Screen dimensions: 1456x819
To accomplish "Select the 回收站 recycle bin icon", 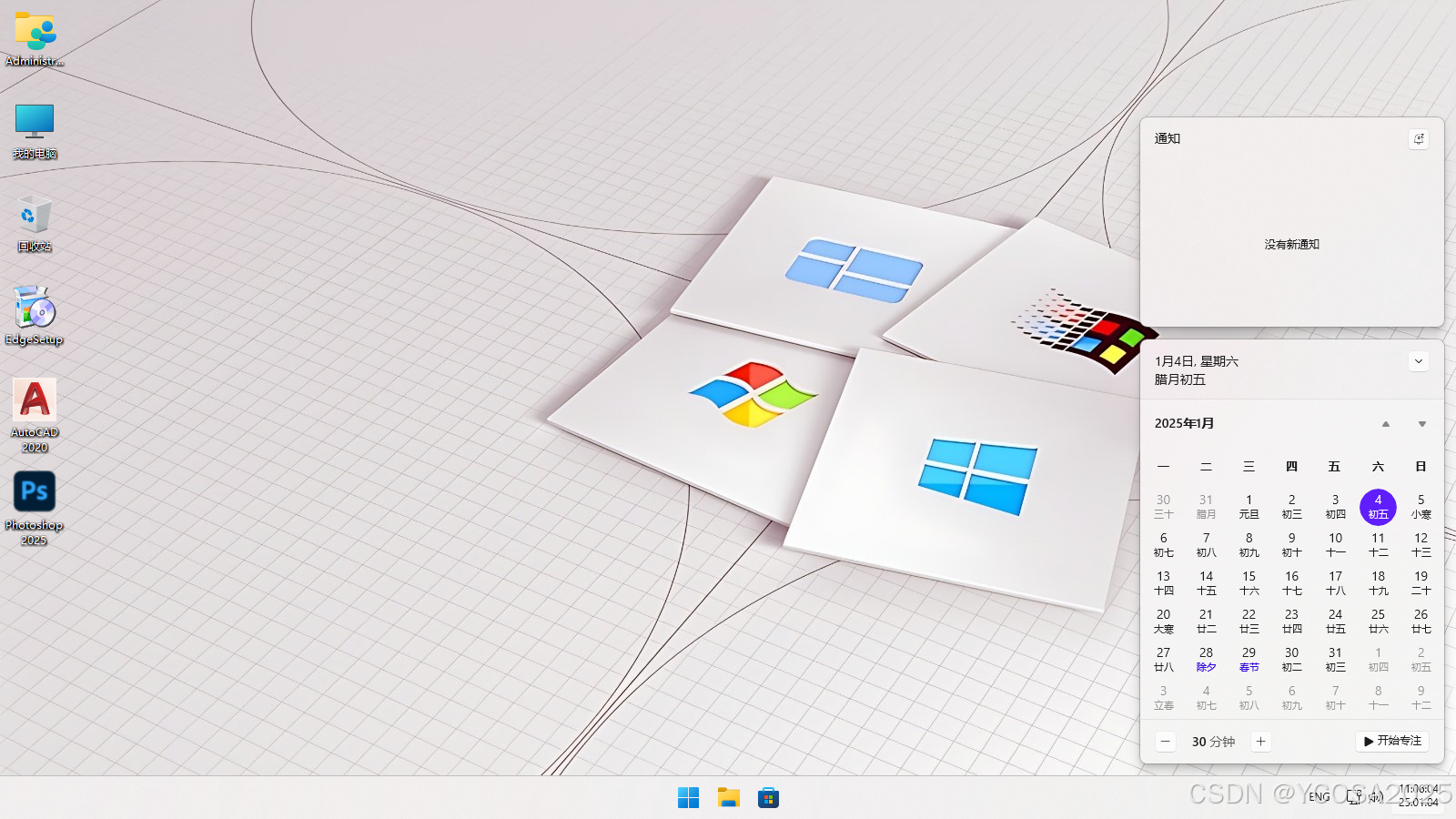I will point(35,224).
